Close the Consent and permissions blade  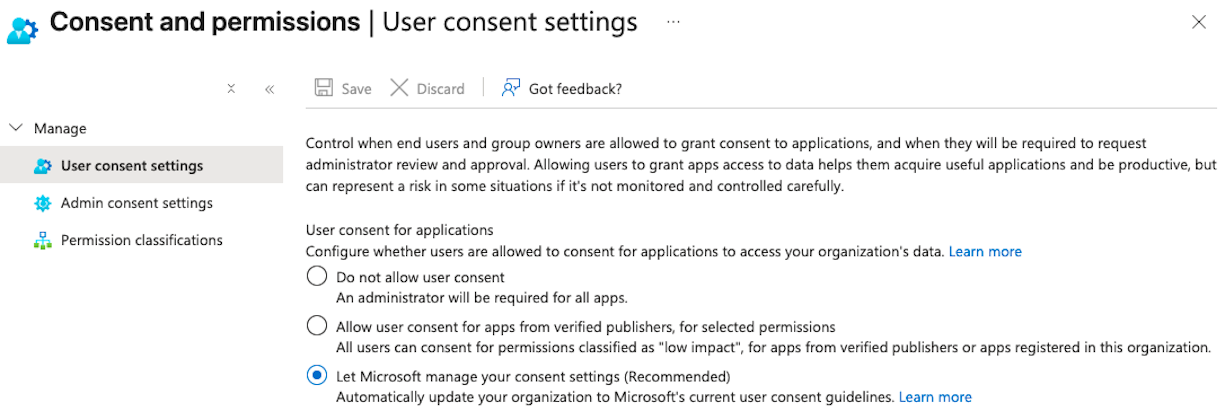(x=1198, y=22)
